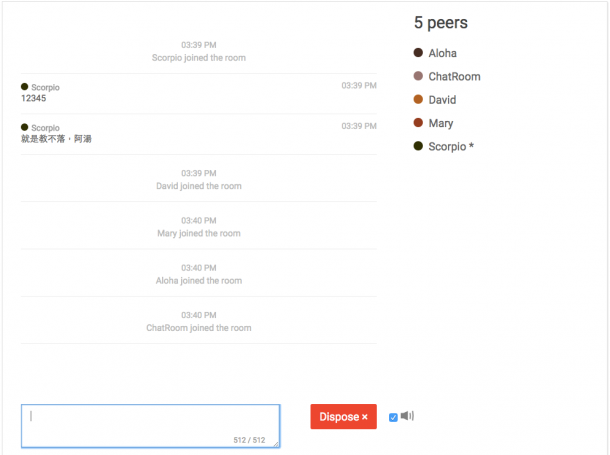Click Aloha's dark brown color dot

click(x=418, y=53)
